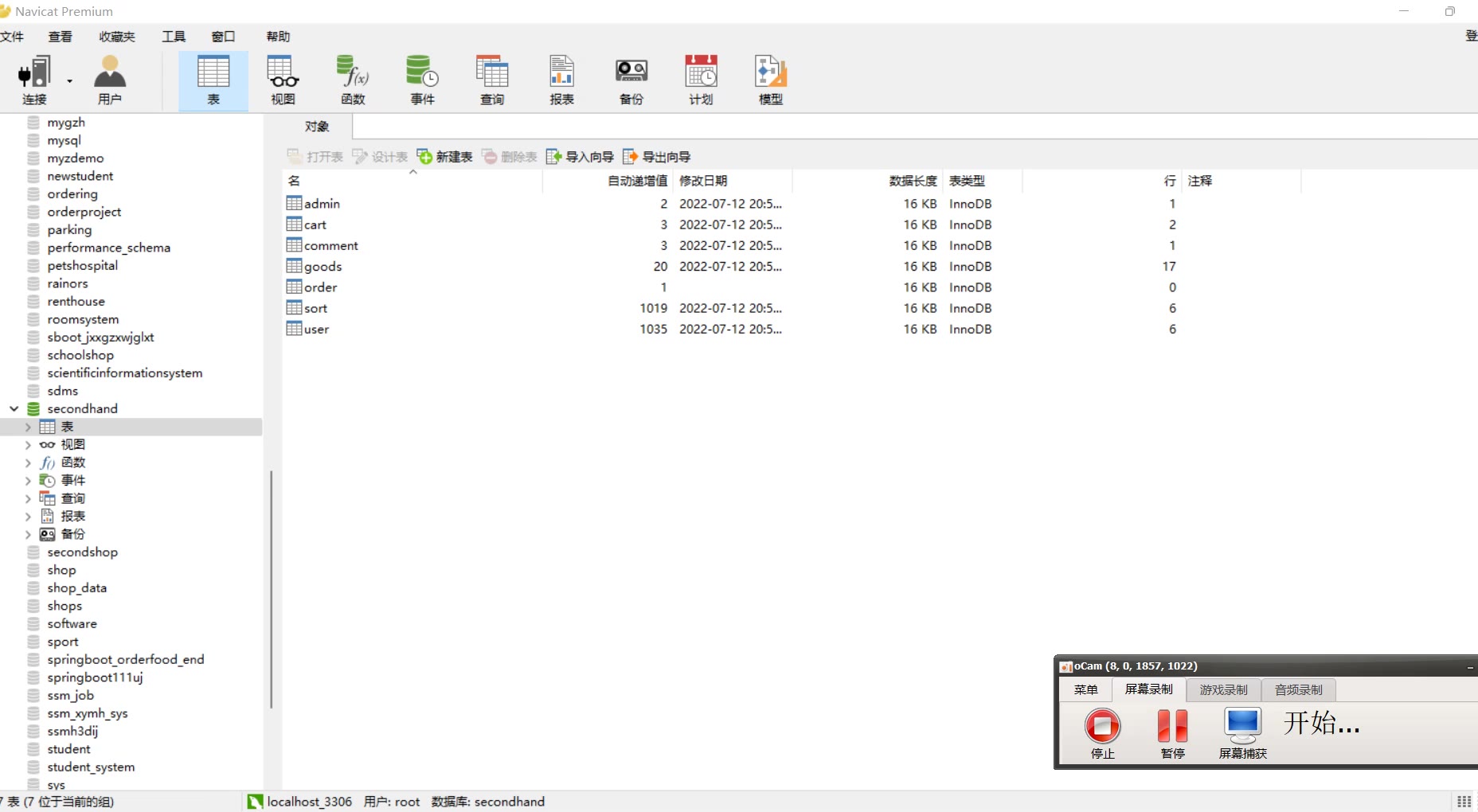Select the View toolbar icon
The height and width of the screenshot is (812, 1478).
[x=283, y=80]
